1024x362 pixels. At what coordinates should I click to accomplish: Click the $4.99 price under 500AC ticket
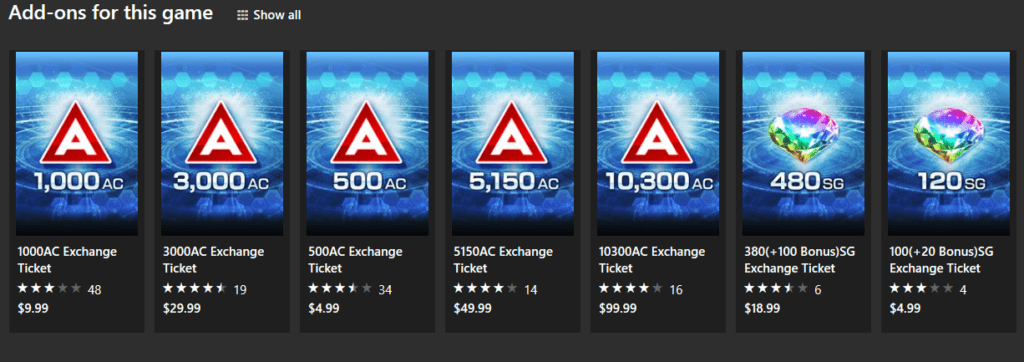point(323,308)
